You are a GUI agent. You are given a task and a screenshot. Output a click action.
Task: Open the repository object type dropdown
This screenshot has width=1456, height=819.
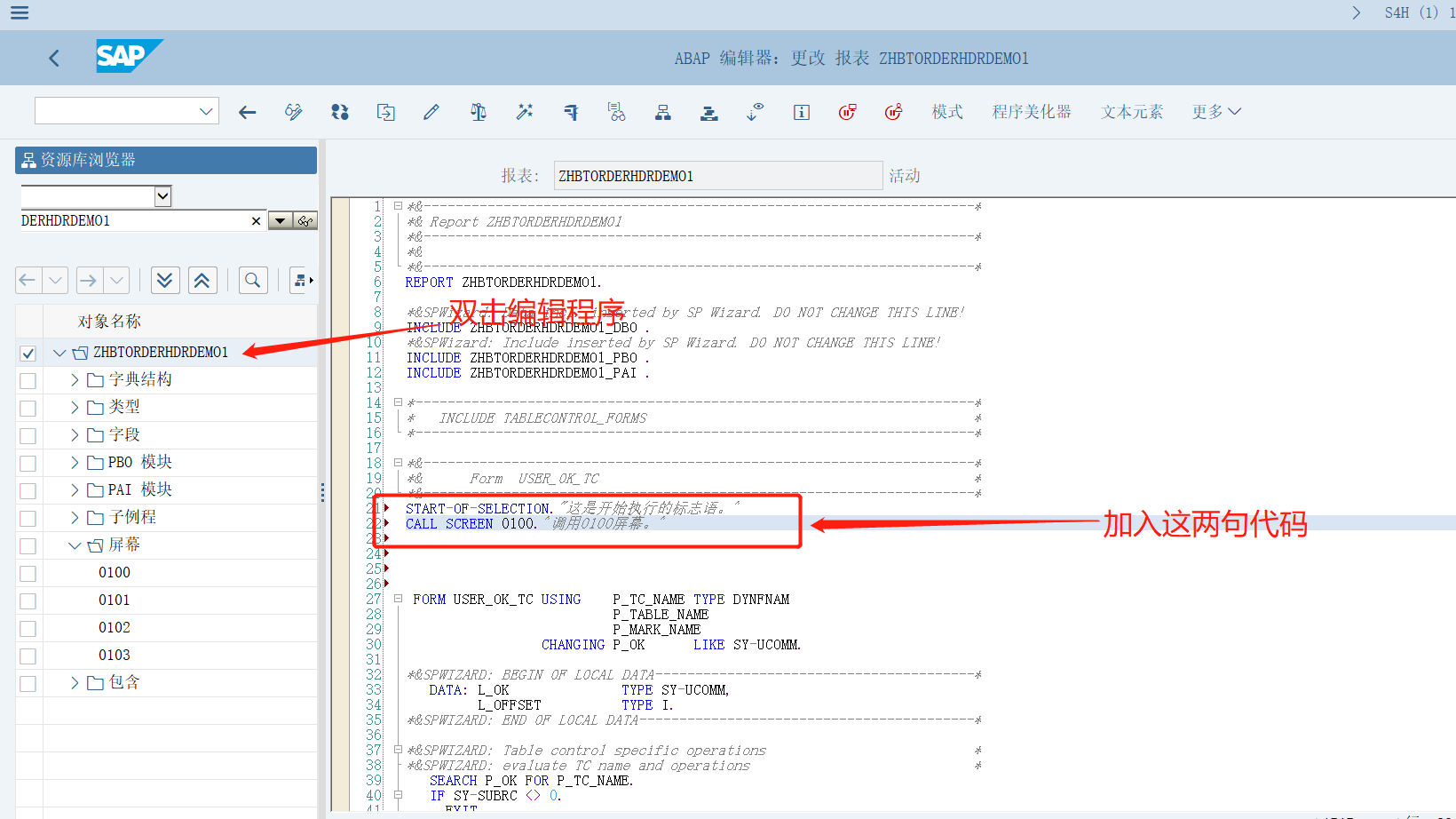pos(162,196)
